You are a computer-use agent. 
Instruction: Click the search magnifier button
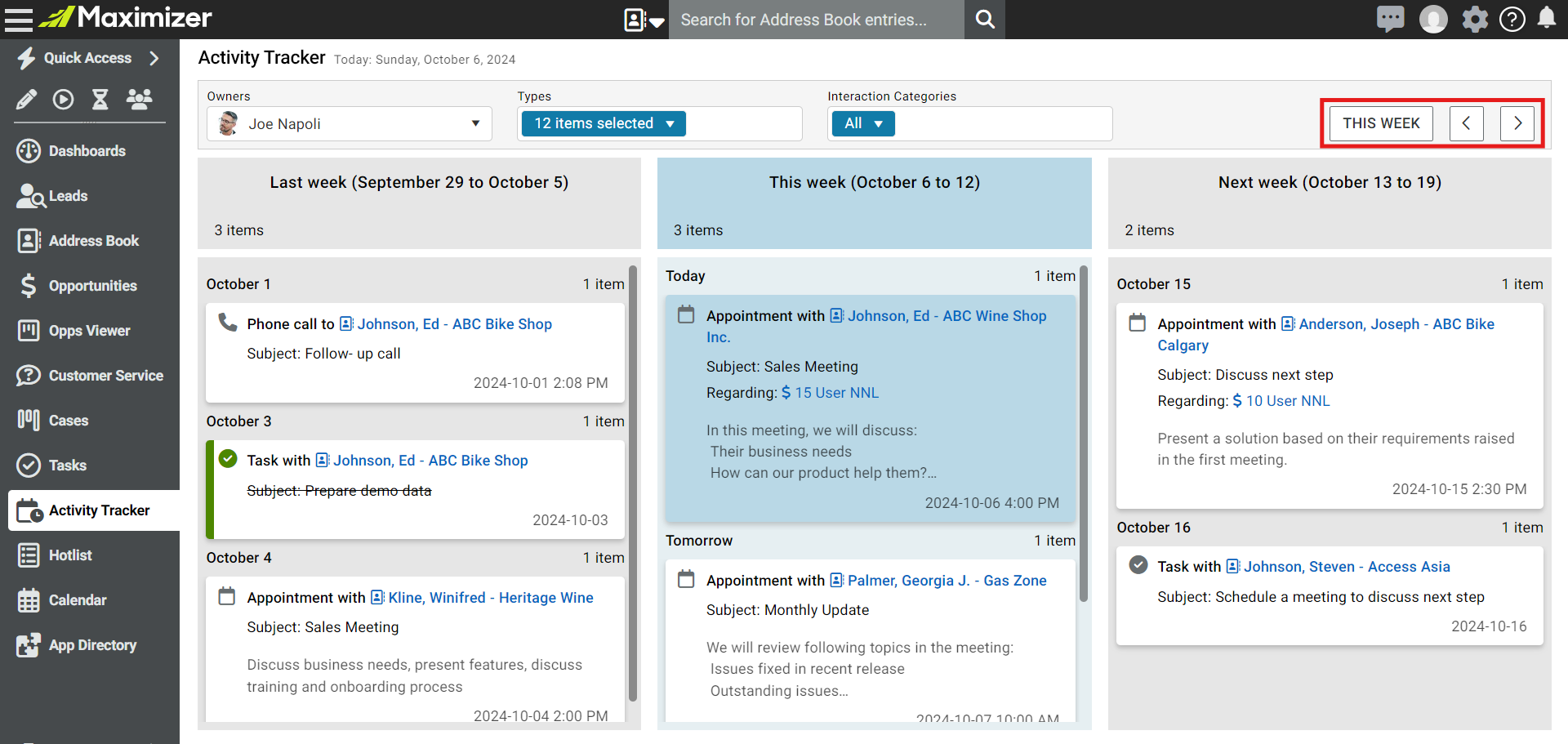985,20
